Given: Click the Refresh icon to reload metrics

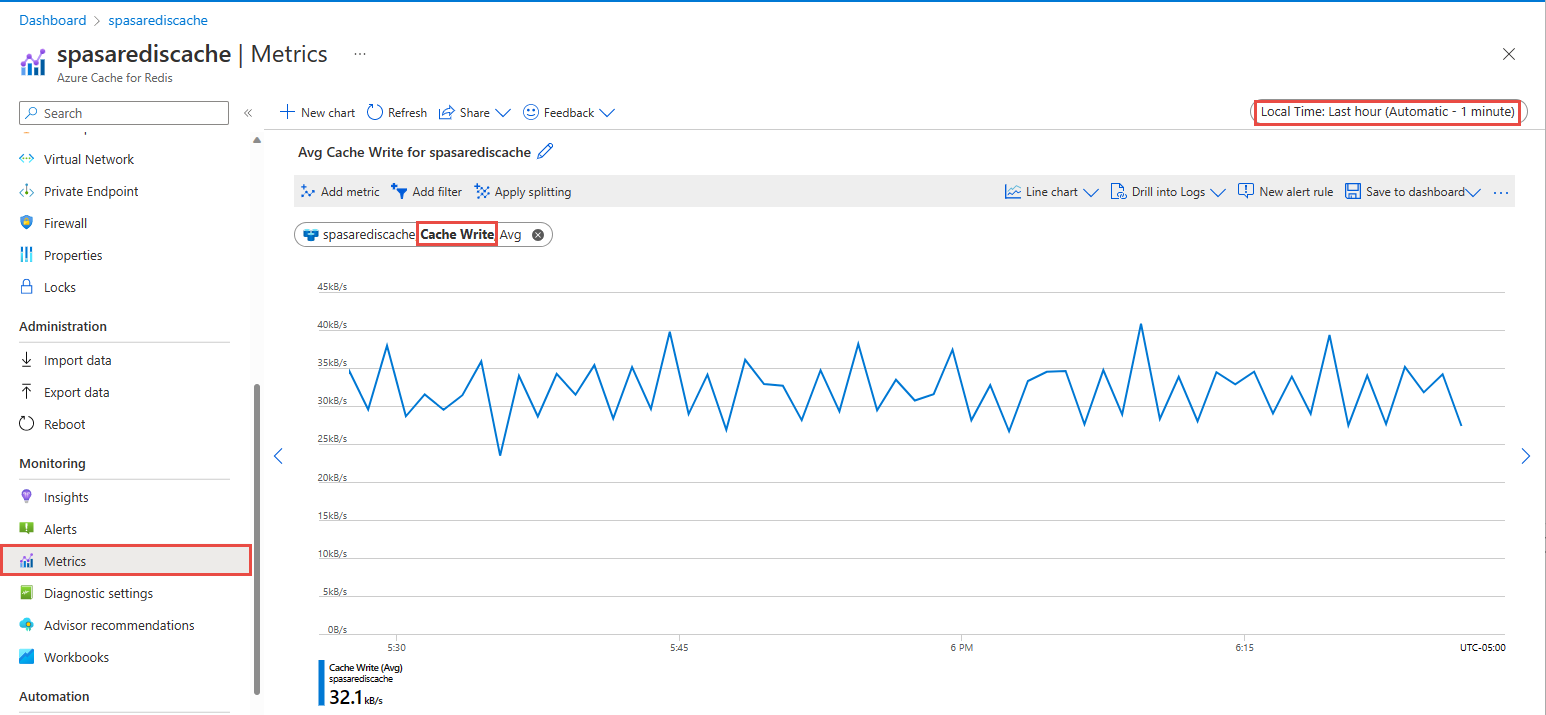Looking at the screenshot, I should [x=396, y=112].
